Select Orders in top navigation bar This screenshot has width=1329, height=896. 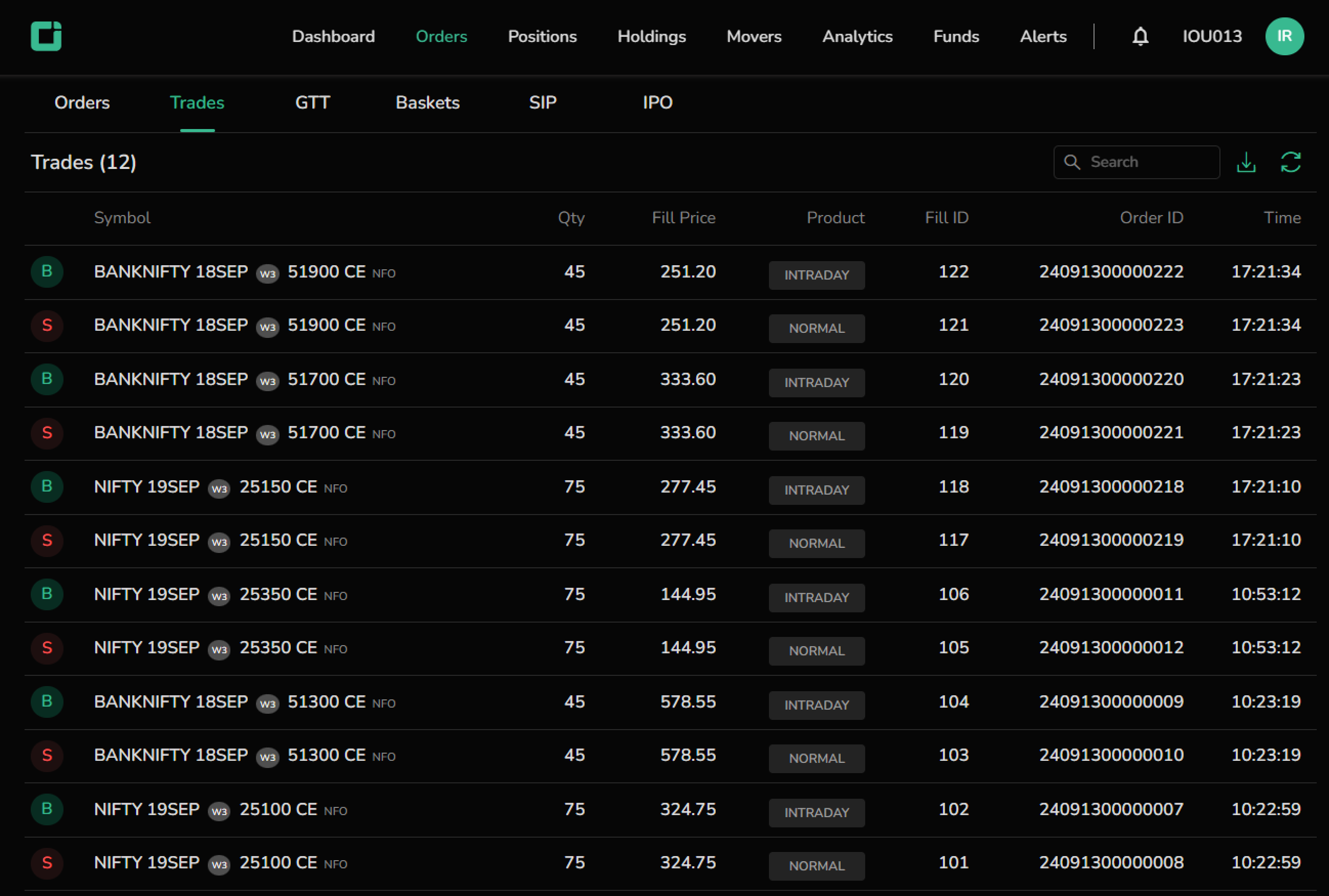[441, 36]
